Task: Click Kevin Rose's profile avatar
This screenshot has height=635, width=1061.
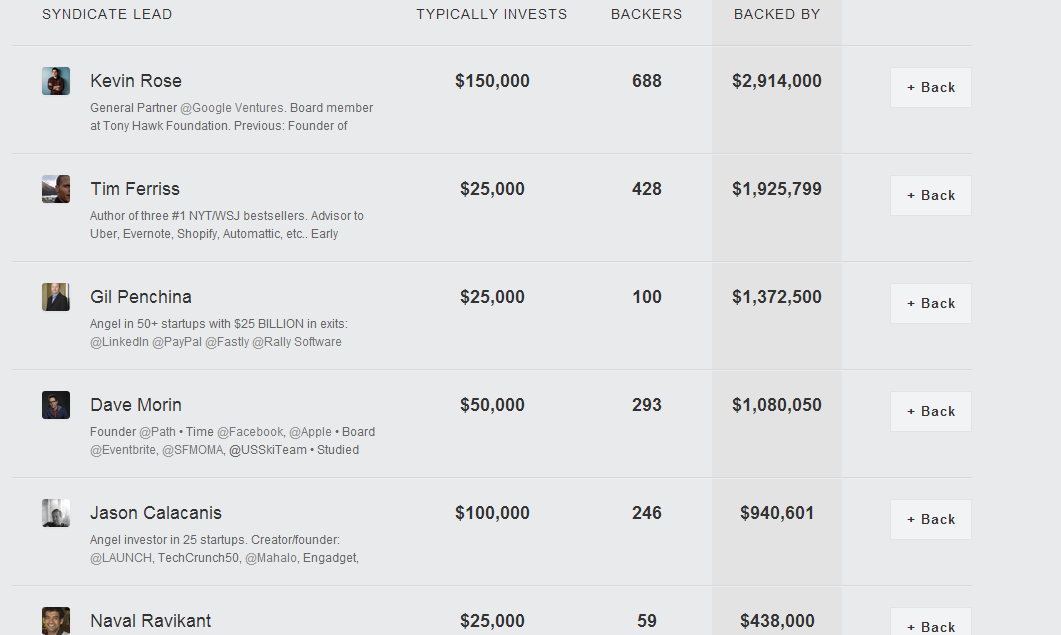Action: coord(56,81)
